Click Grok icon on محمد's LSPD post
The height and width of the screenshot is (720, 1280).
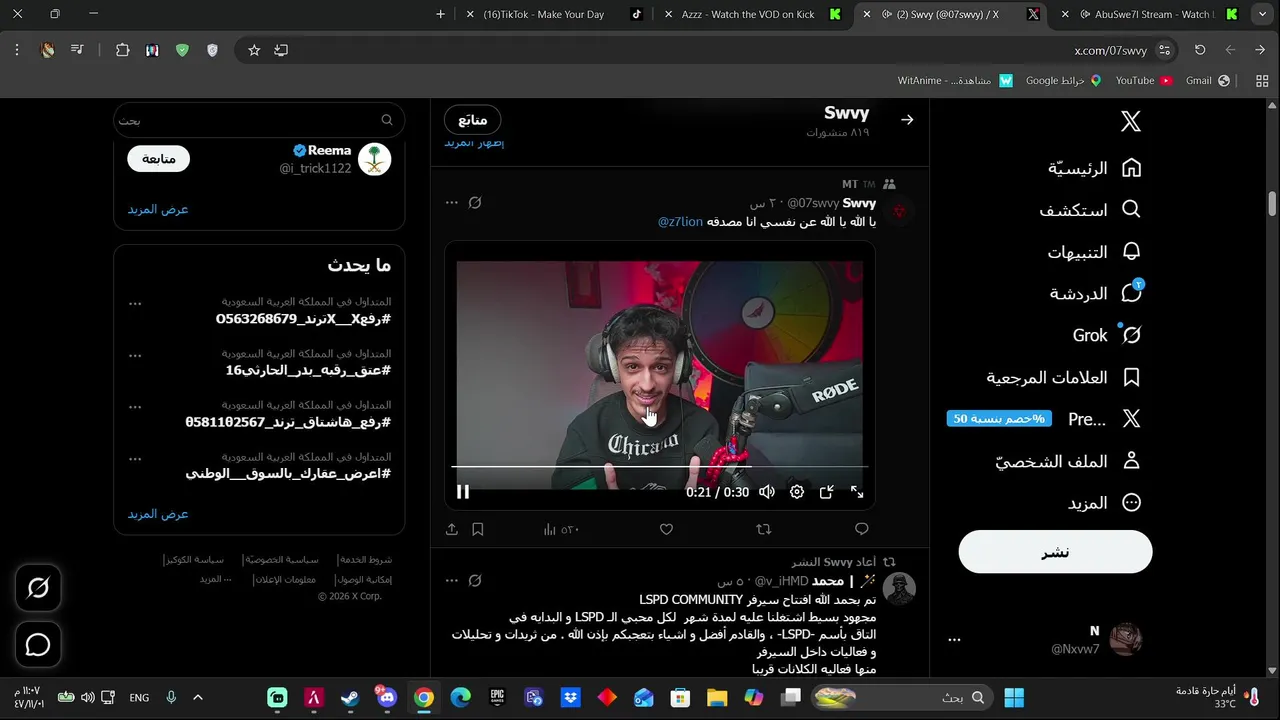pos(475,581)
